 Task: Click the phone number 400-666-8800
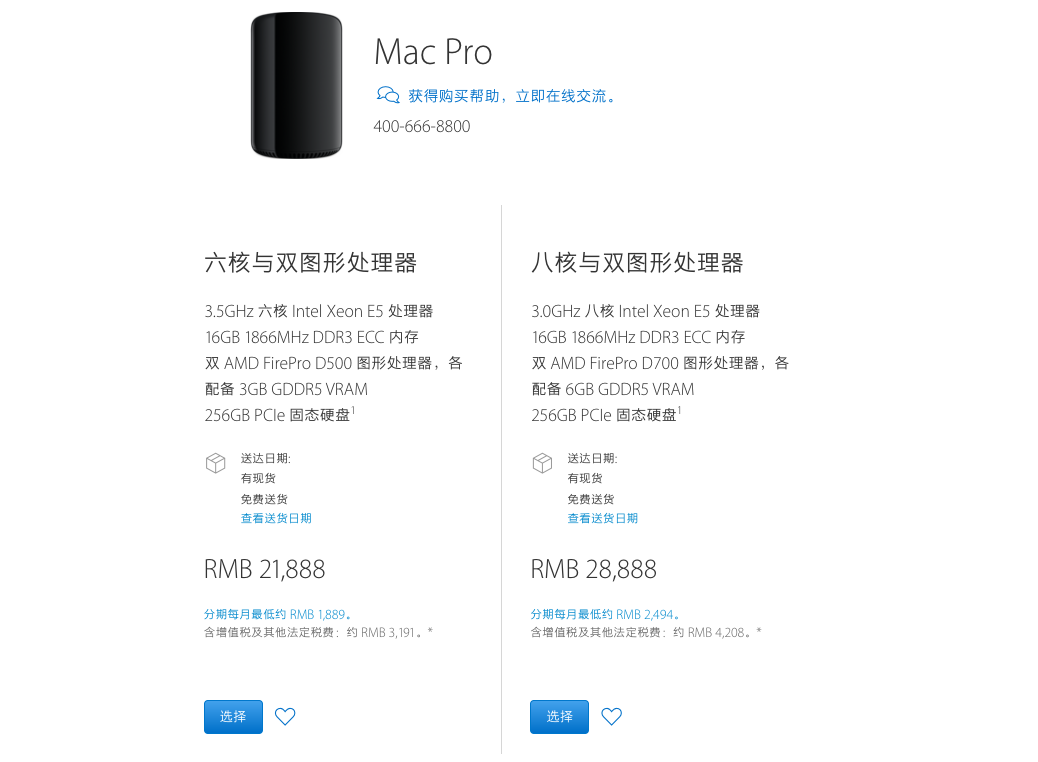(x=422, y=127)
